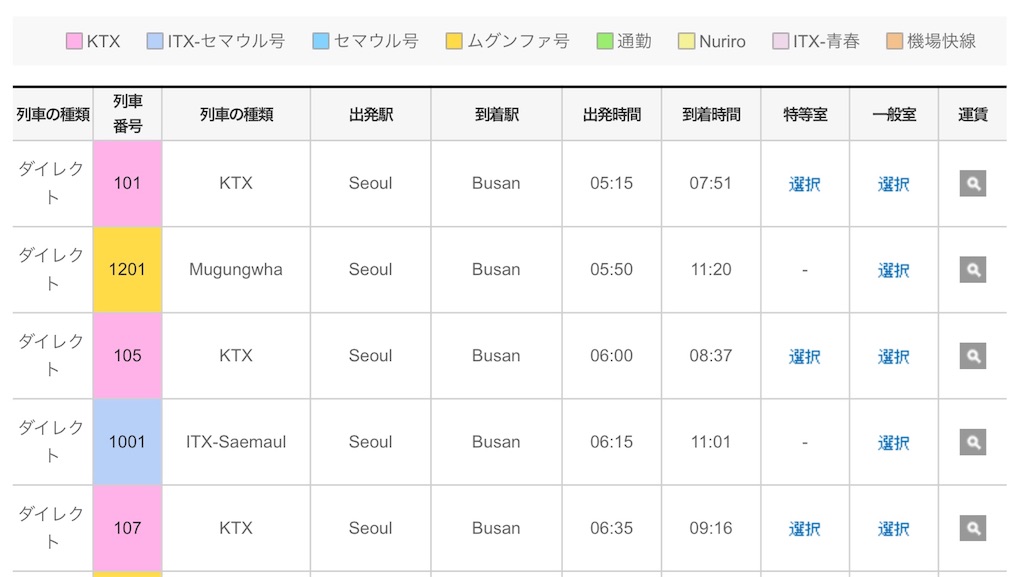1024x577 pixels.
Task: Open fare lookup for Mugungwha train 1201
Action: click(972, 270)
